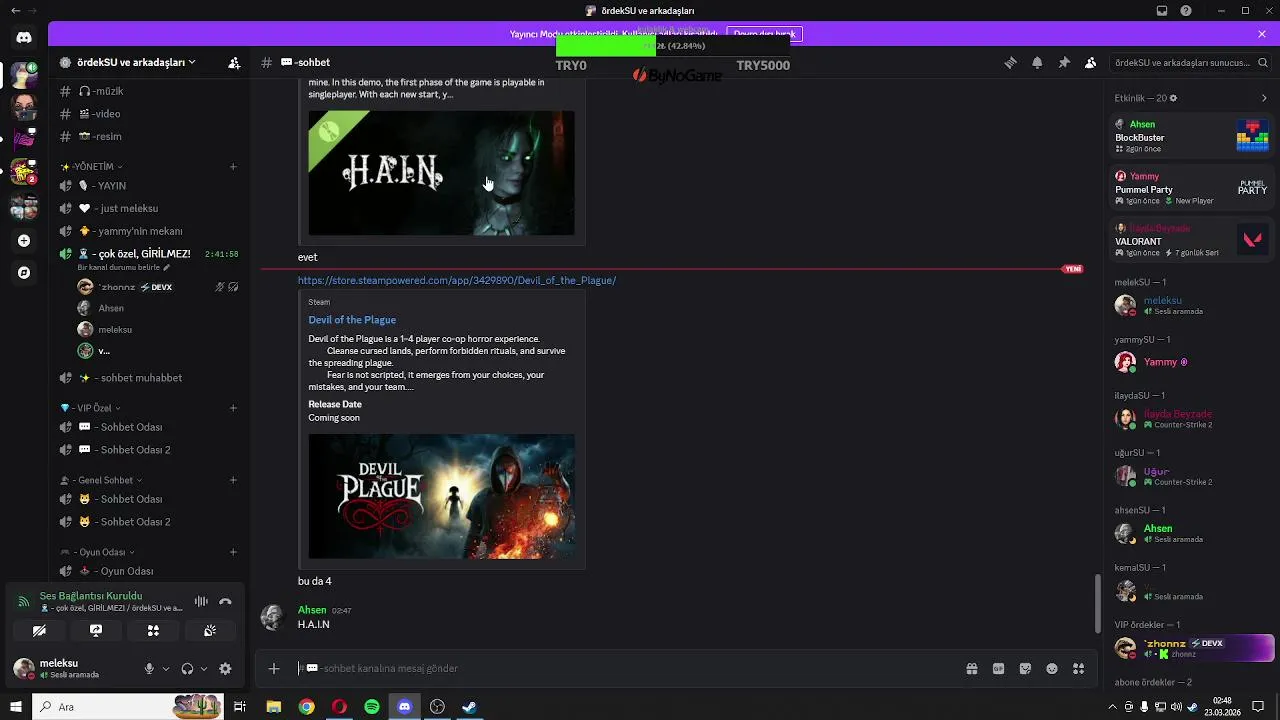Open the video text channel
This screenshot has width=1280, height=720.
(150, 114)
